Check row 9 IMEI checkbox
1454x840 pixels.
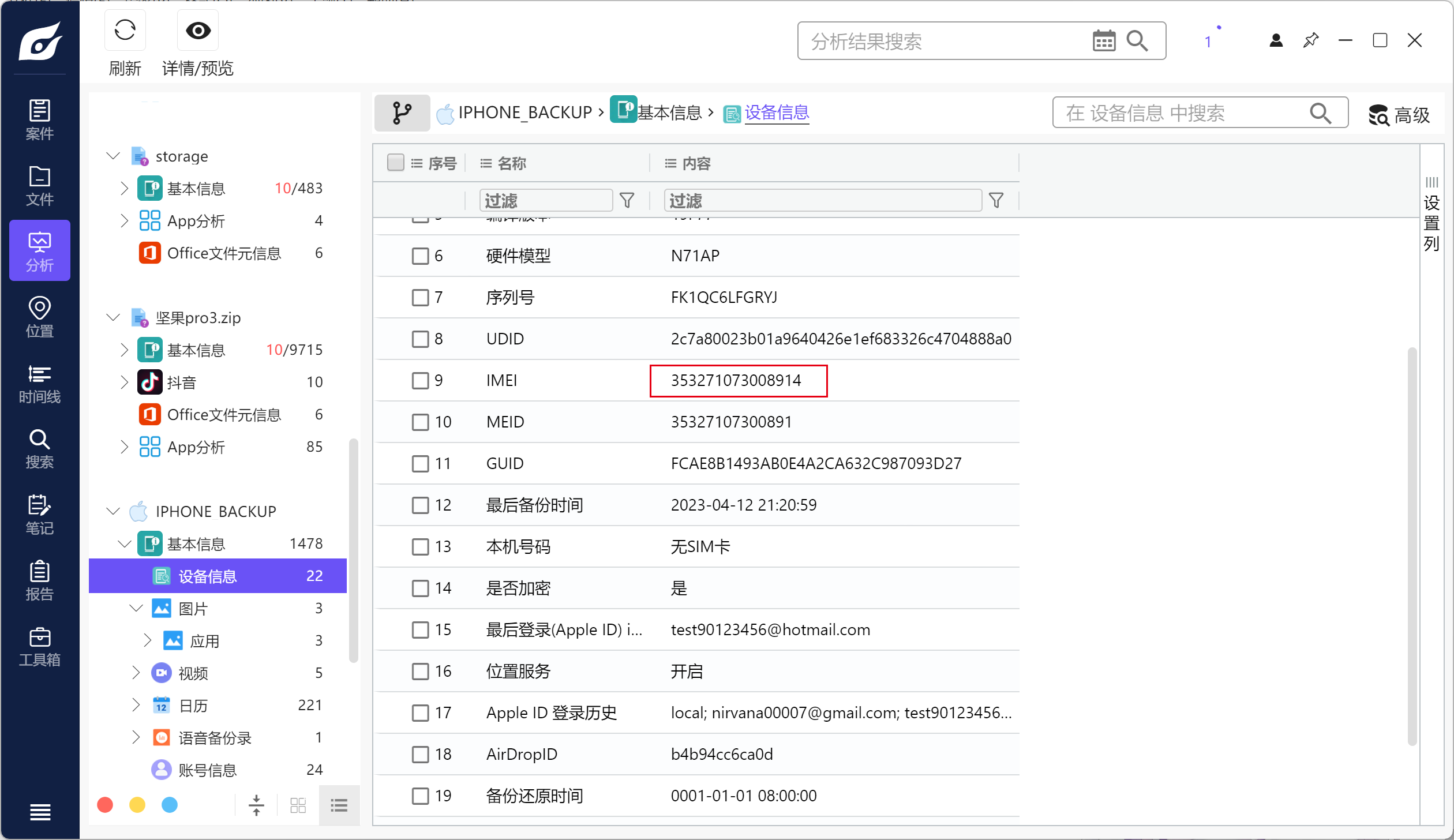click(420, 380)
